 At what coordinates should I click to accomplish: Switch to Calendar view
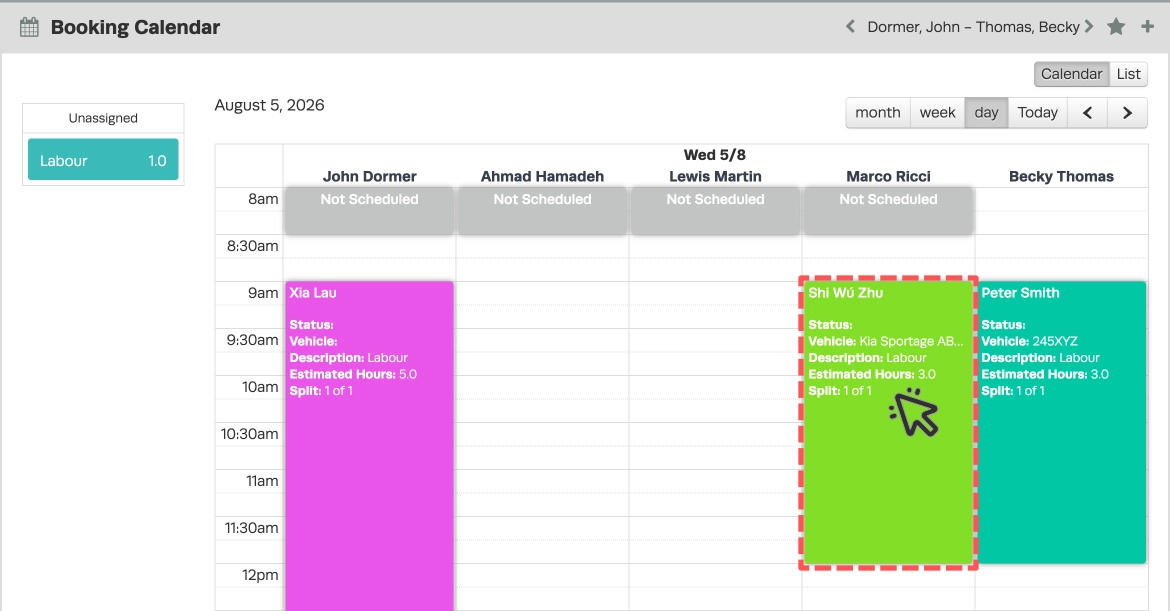click(1072, 74)
